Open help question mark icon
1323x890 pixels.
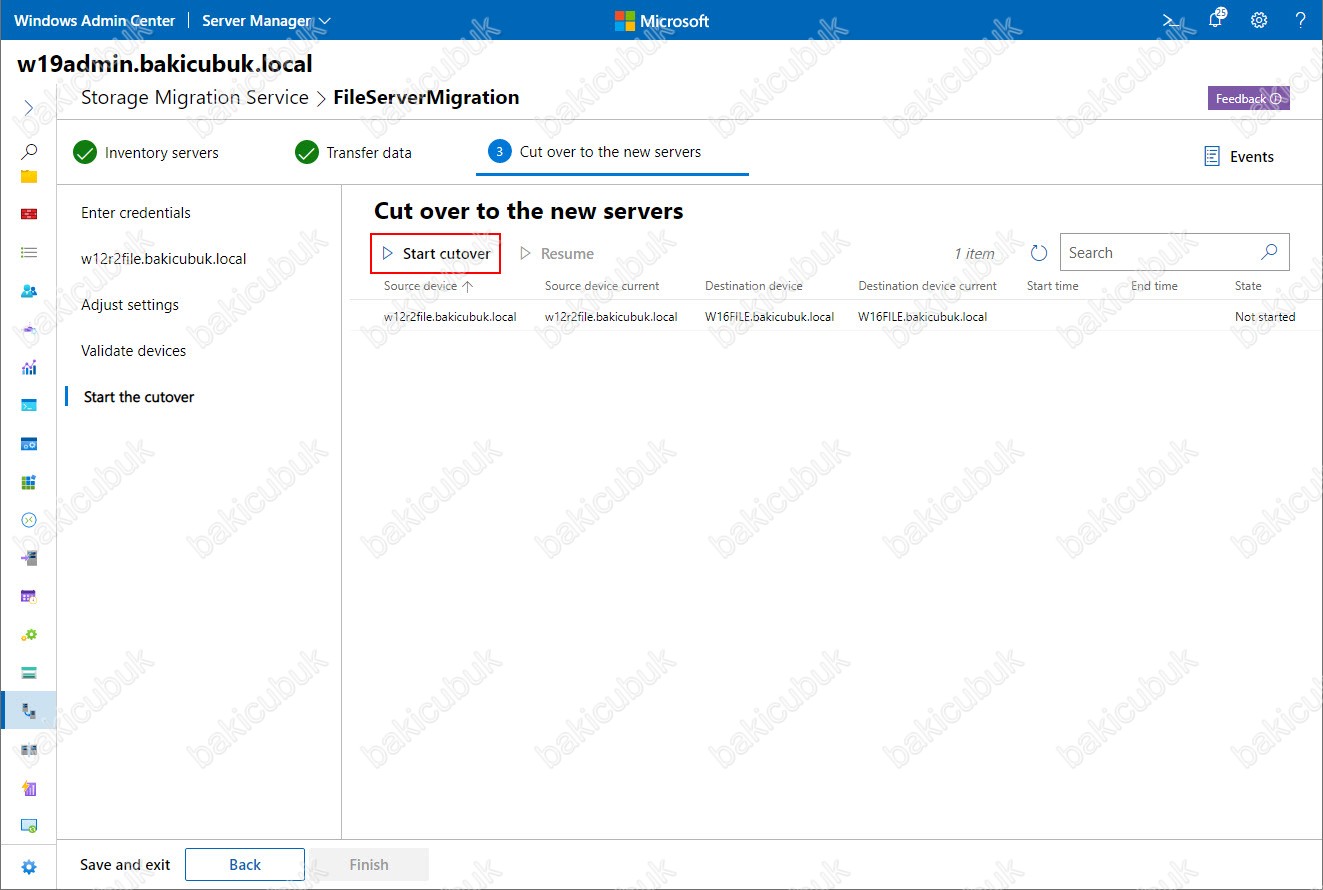click(1300, 20)
